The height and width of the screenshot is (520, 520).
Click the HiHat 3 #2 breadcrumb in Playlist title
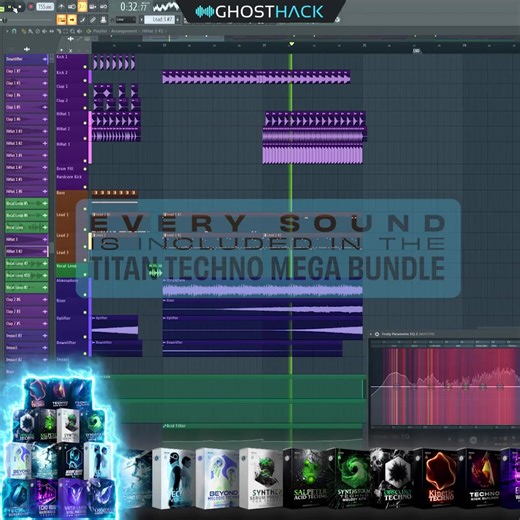[152, 31]
